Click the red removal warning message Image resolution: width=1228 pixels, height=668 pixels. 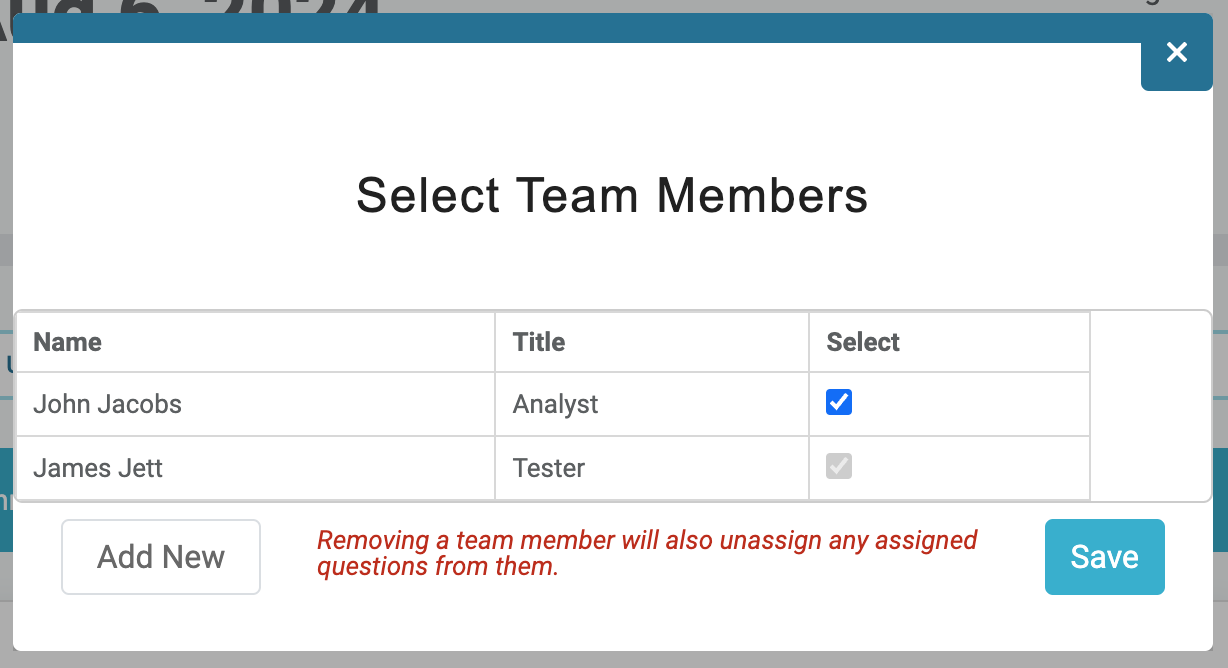[x=647, y=554]
